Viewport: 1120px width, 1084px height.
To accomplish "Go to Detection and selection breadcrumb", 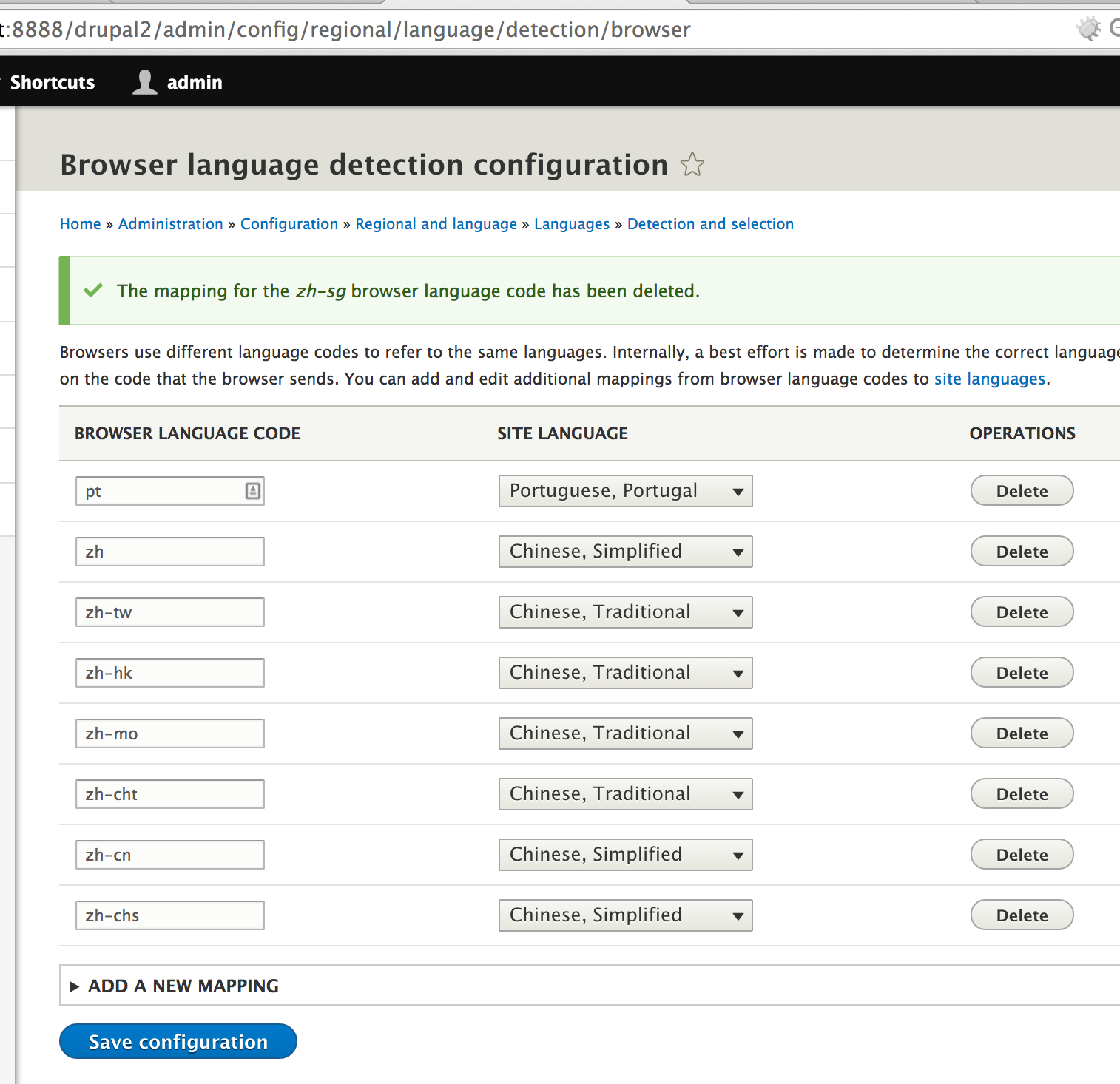I will tap(709, 223).
